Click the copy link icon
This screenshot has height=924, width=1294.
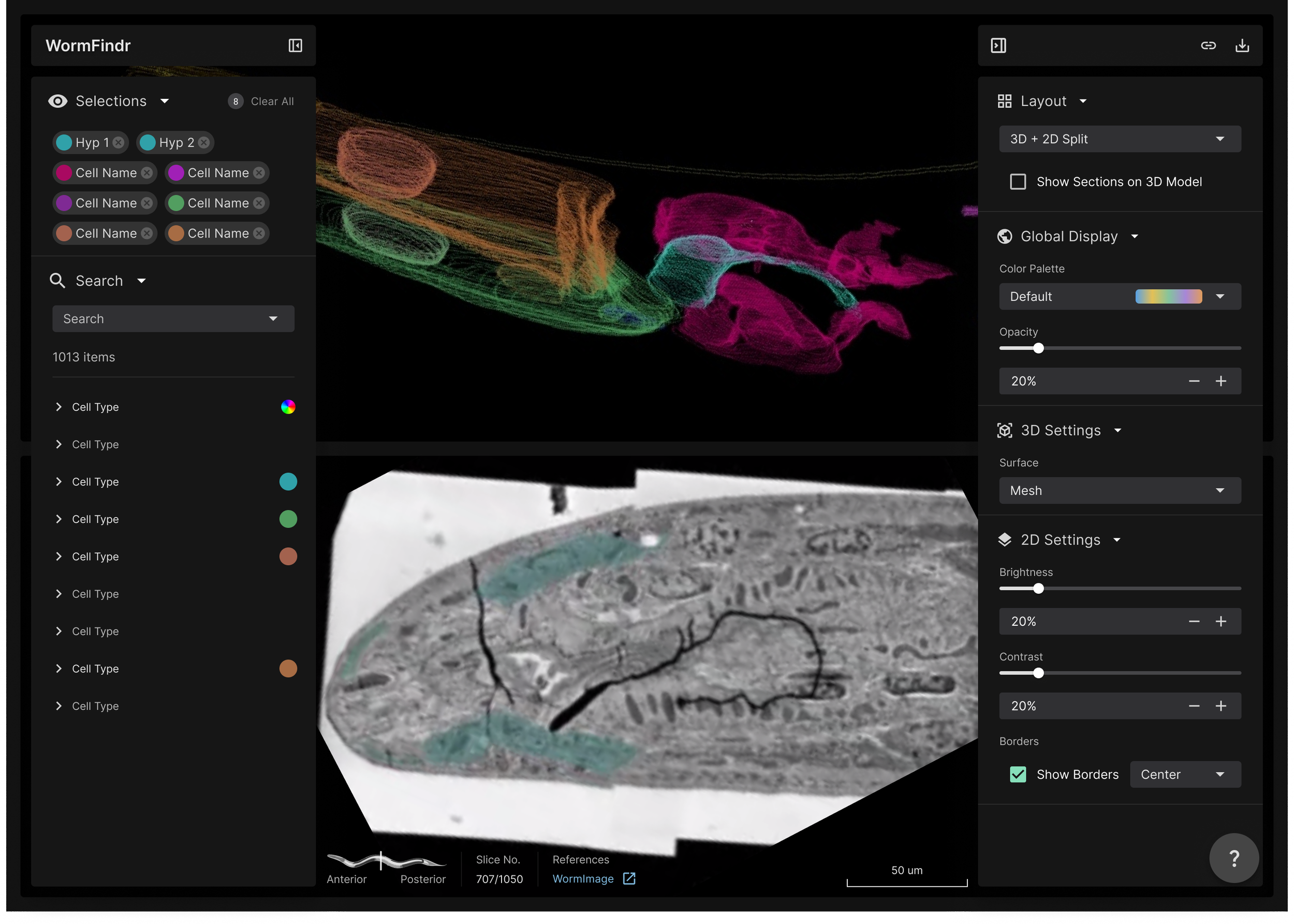pyautogui.click(x=1208, y=46)
